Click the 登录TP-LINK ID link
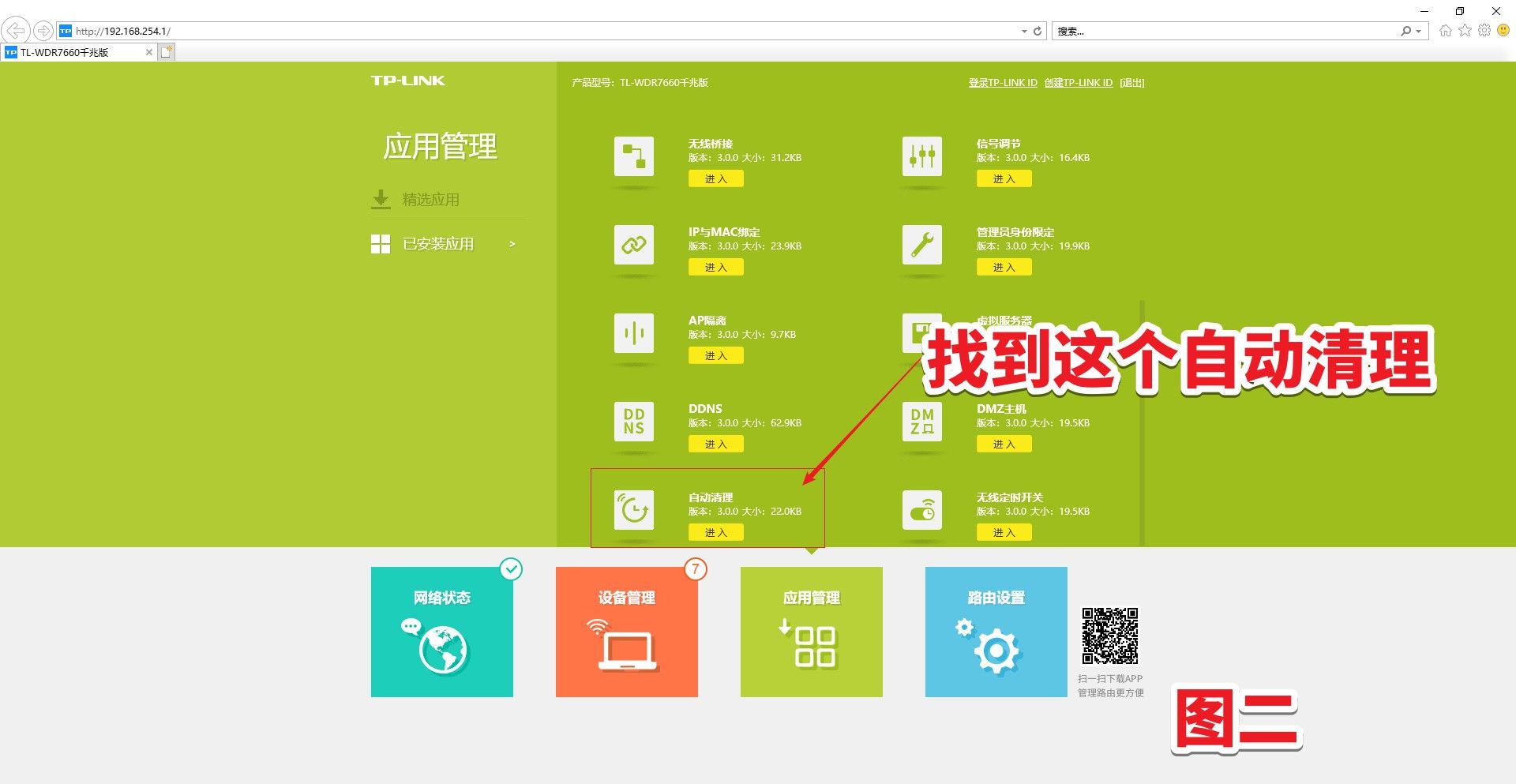This screenshot has width=1516, height=784. tap(1003, 83)
